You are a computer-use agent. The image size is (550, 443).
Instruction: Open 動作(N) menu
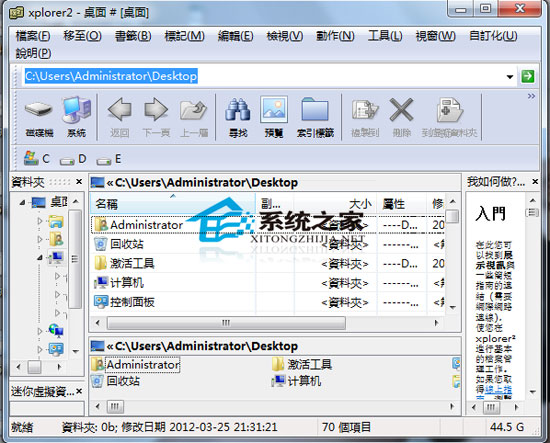click(335, 36)
